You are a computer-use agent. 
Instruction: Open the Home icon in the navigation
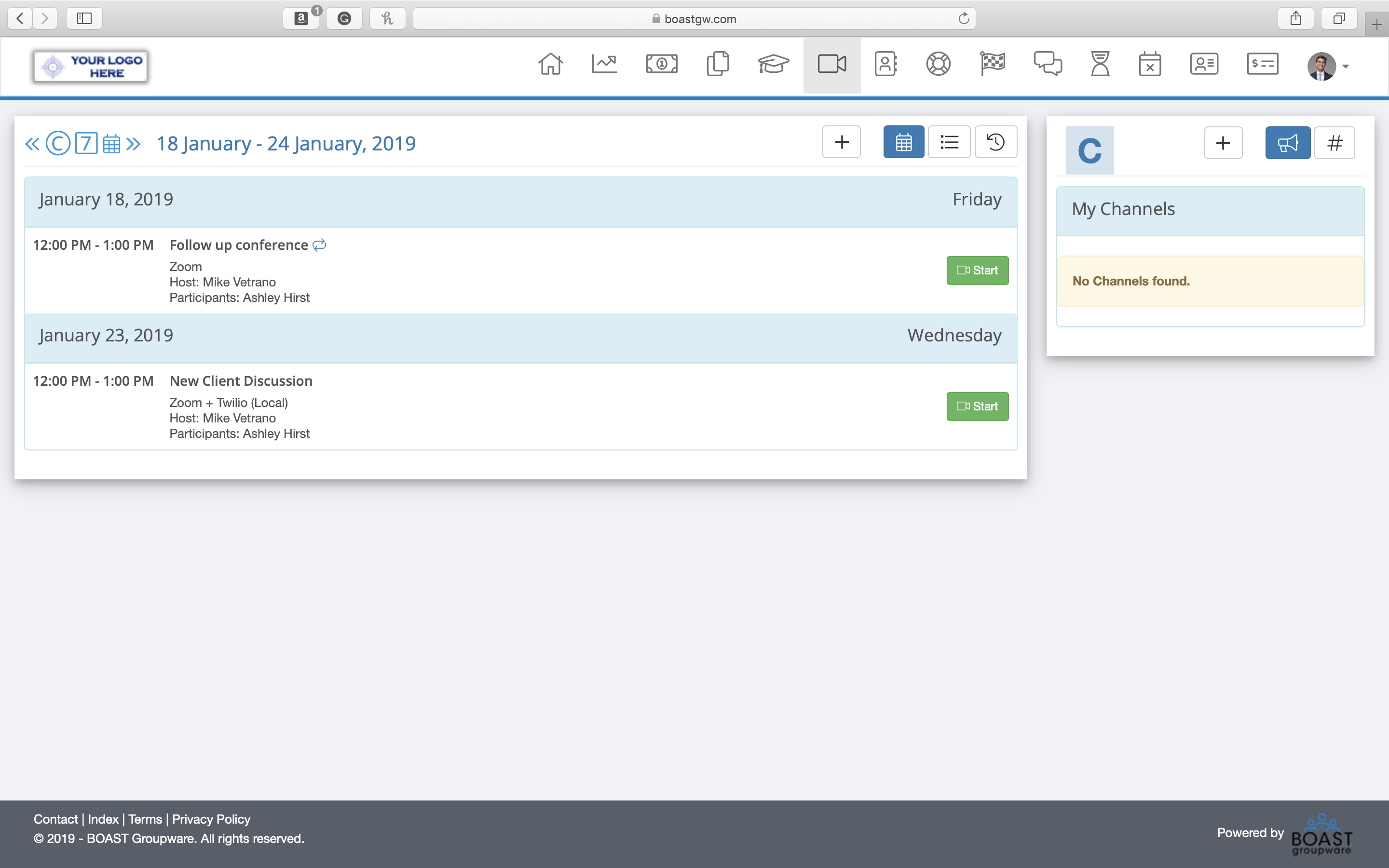pos(550,64)
